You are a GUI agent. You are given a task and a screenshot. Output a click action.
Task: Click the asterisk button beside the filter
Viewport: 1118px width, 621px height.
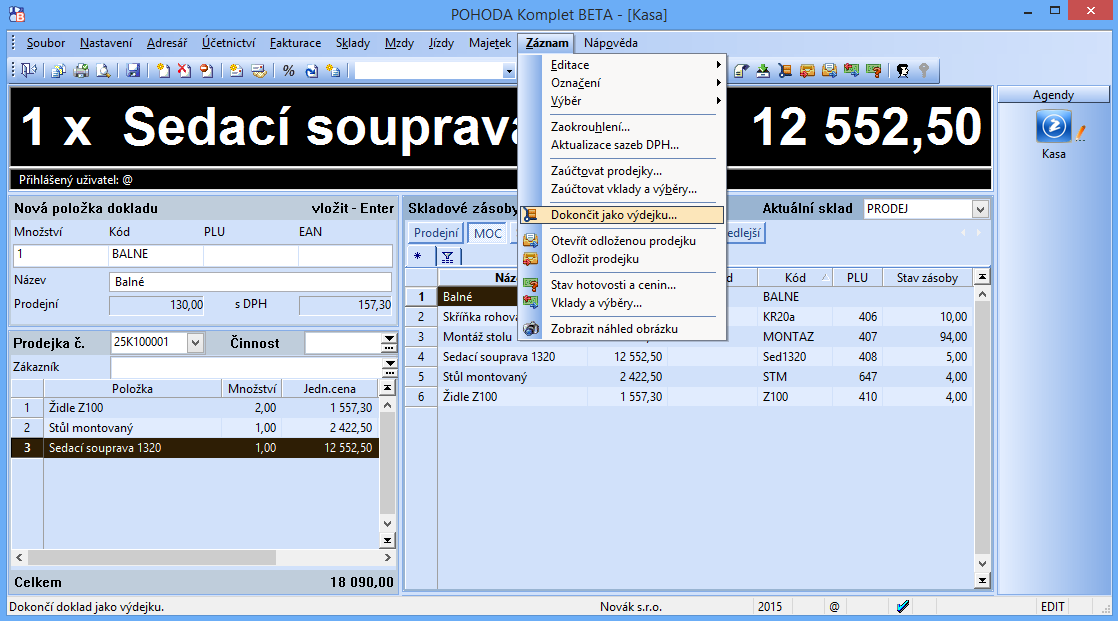(418, 257)
